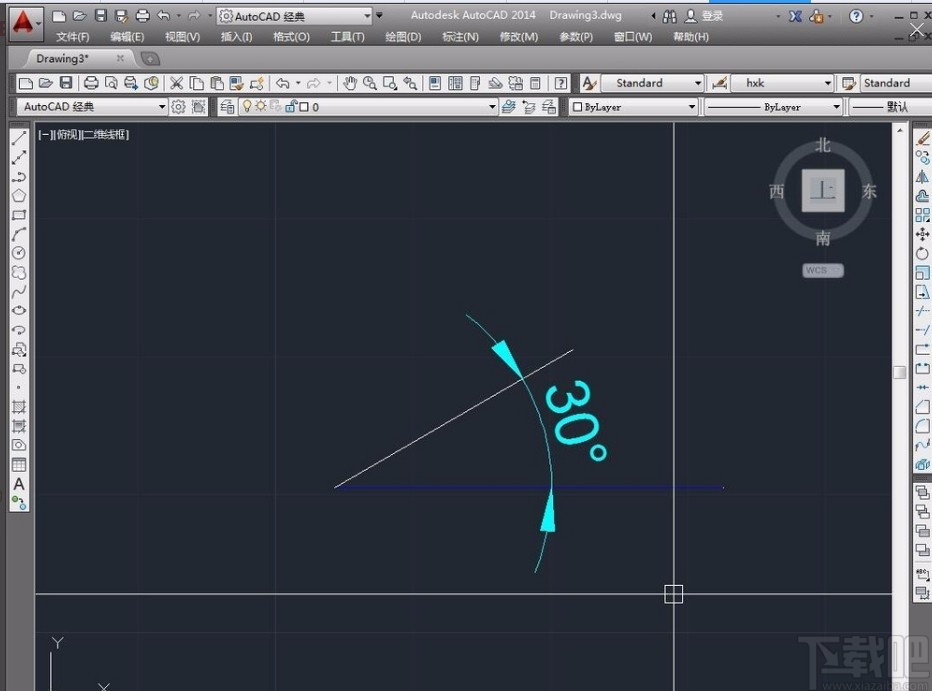This screenshot has width=932, height=691.
Task: Open the 编辑(E) menu
Action: (127, 37)
